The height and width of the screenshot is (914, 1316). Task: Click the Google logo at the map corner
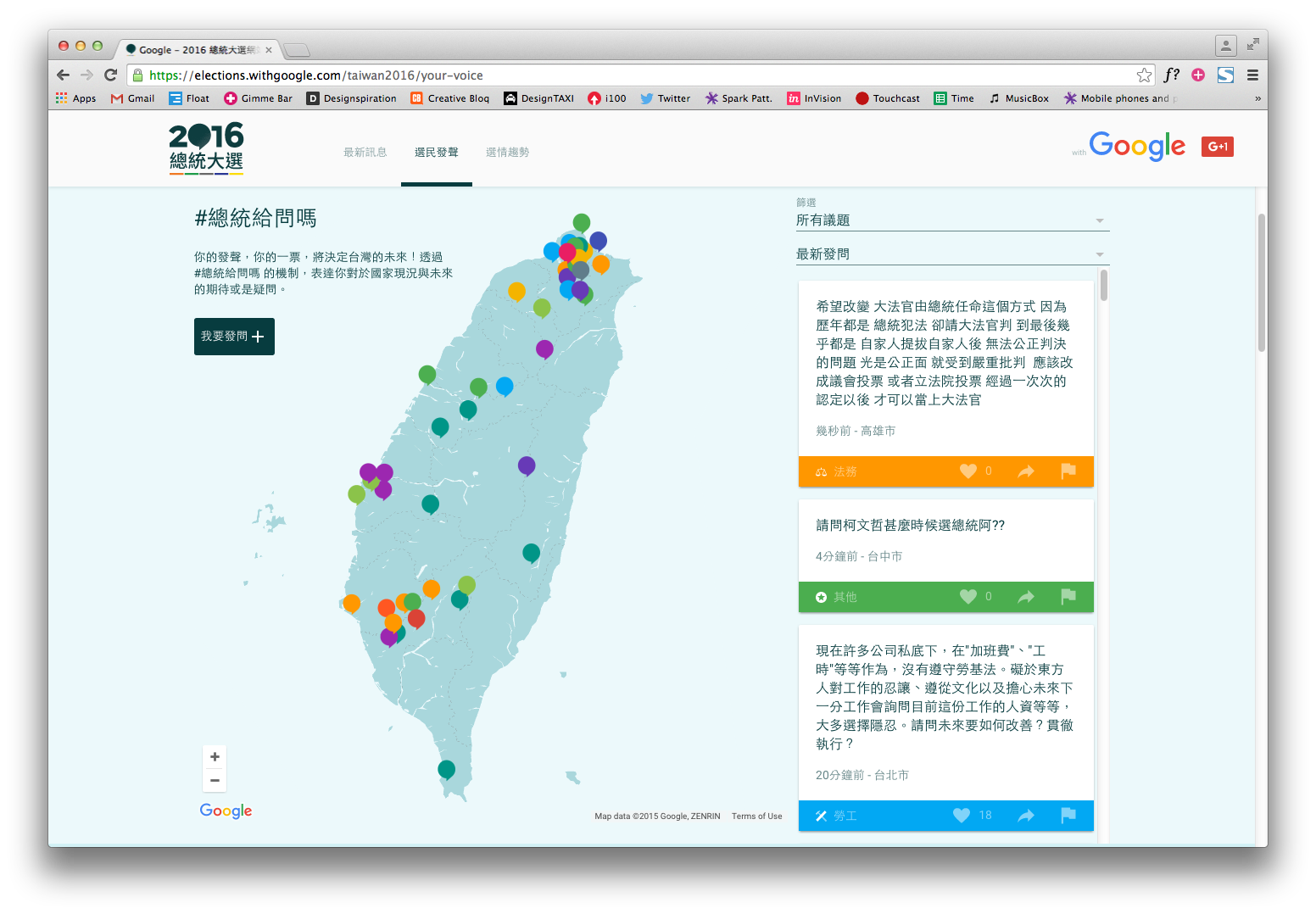coord(225,811)
